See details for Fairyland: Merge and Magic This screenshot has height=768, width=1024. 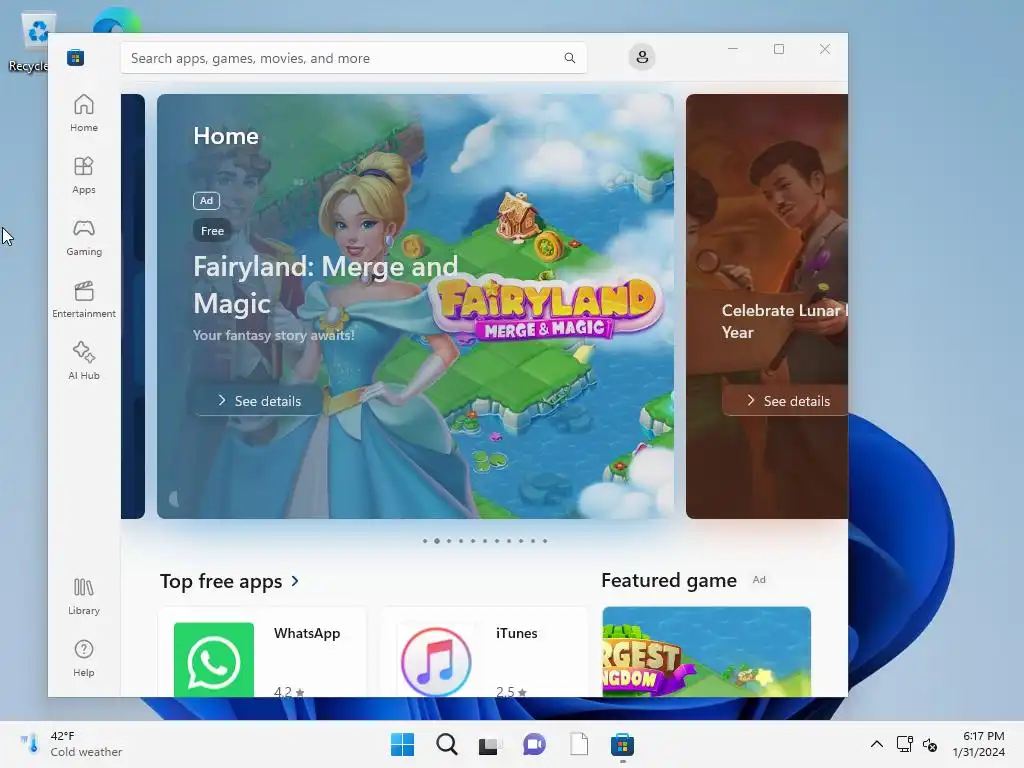pyautogui.click(x=259, y=401)
